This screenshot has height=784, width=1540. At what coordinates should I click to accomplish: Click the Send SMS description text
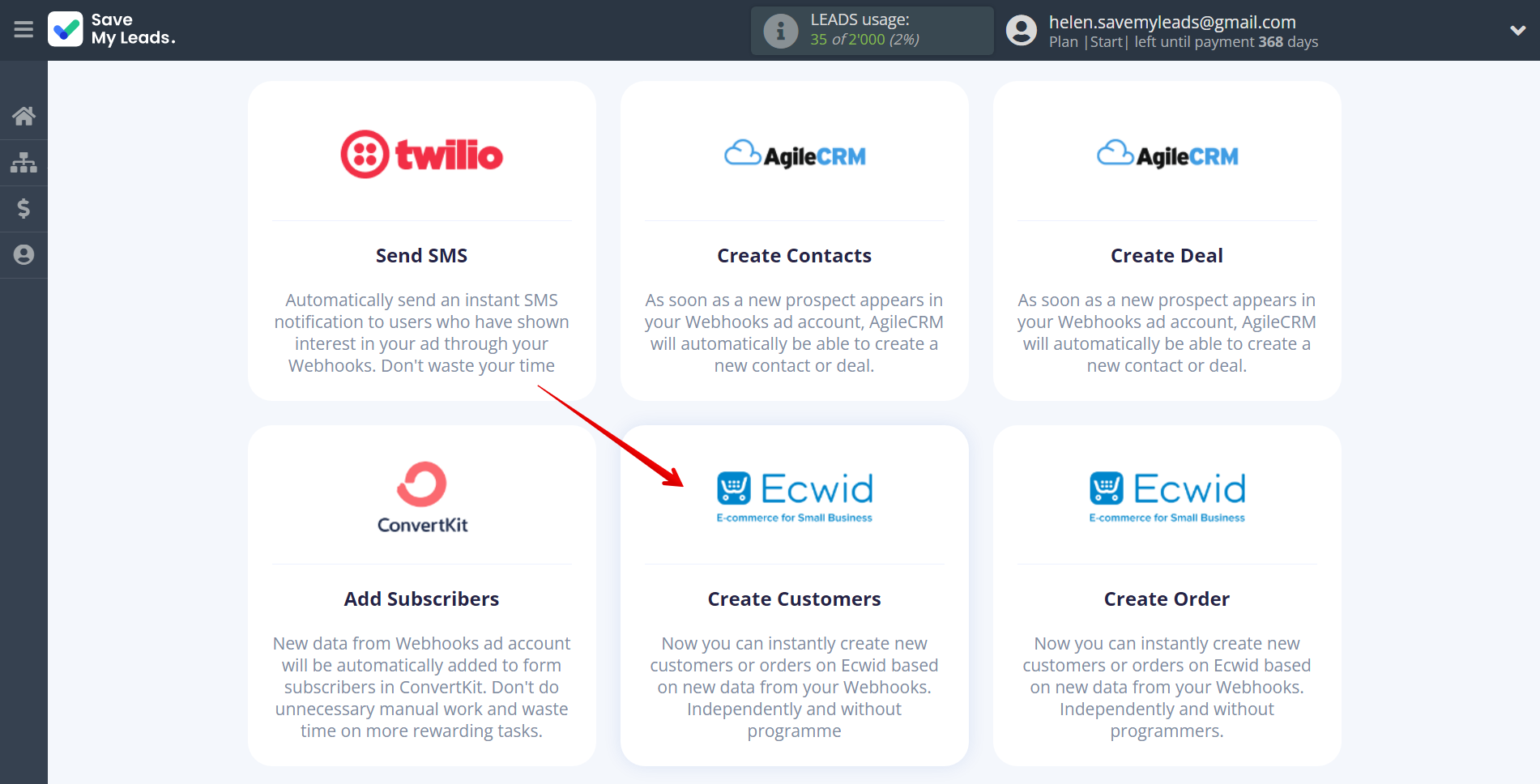422,333
